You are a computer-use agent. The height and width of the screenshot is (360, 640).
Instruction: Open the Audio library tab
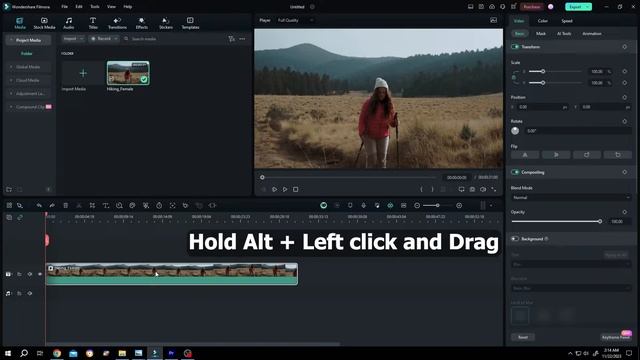69,23
